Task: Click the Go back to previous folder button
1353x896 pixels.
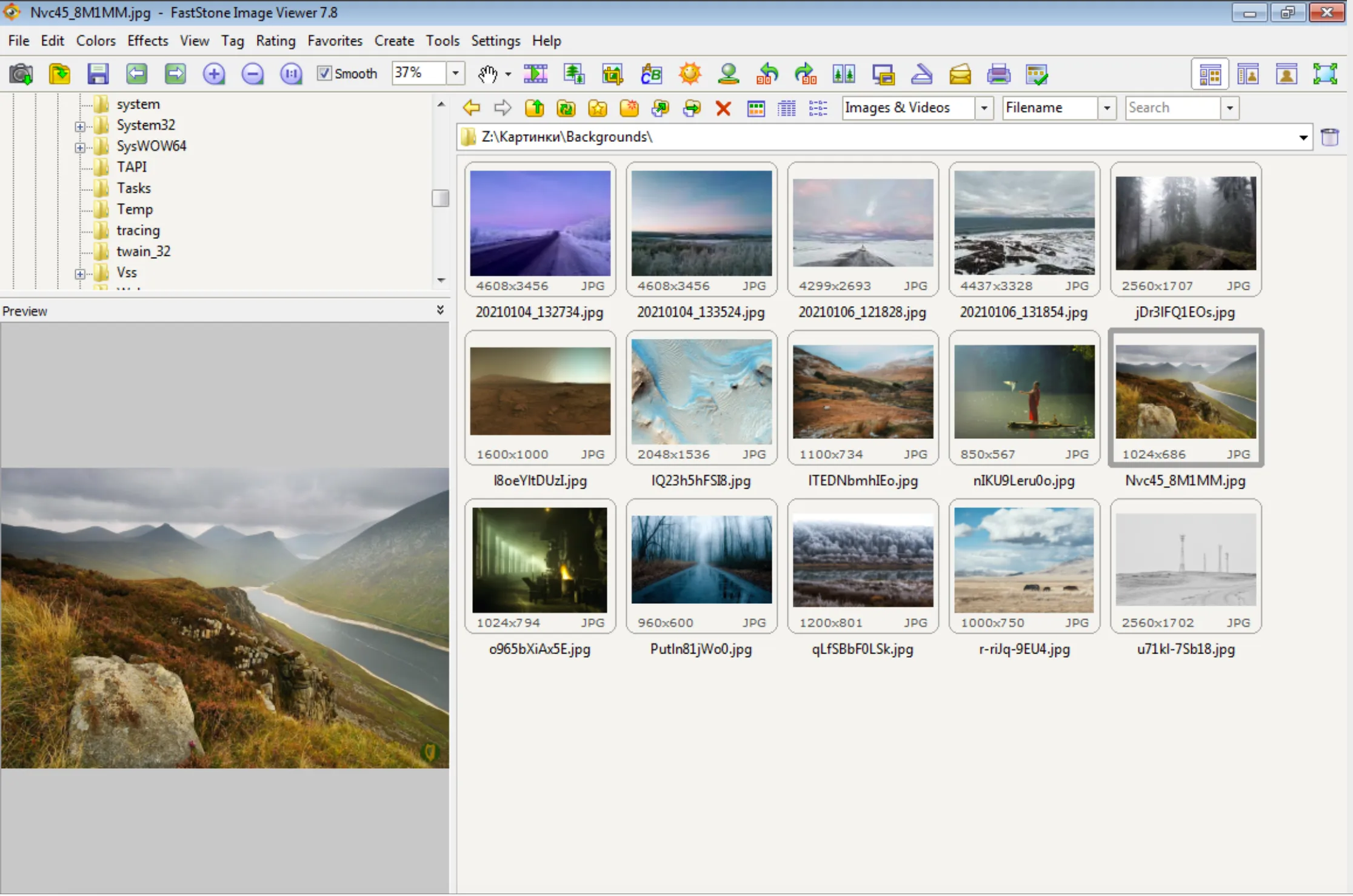Action: click(x=470, y=108)
